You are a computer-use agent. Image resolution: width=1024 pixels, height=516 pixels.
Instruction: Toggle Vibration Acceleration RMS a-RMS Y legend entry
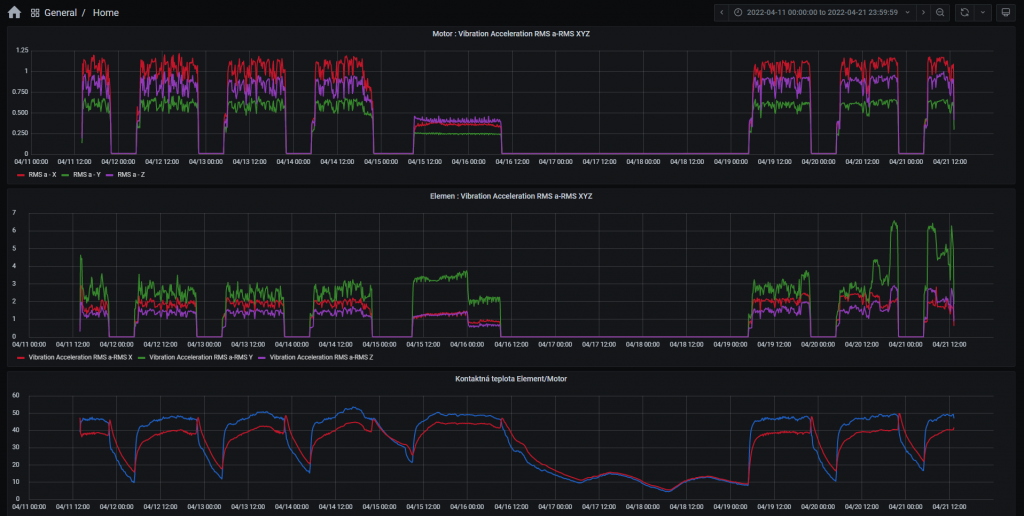coord(201,357)
